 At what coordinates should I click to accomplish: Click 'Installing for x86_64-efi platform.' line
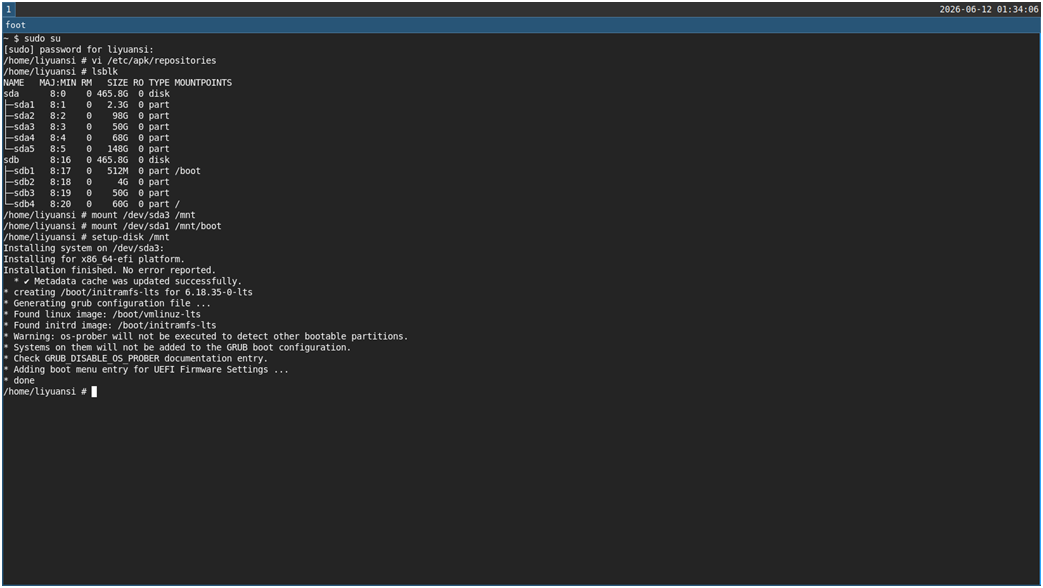pyautogui.click(x=94, y=259)
